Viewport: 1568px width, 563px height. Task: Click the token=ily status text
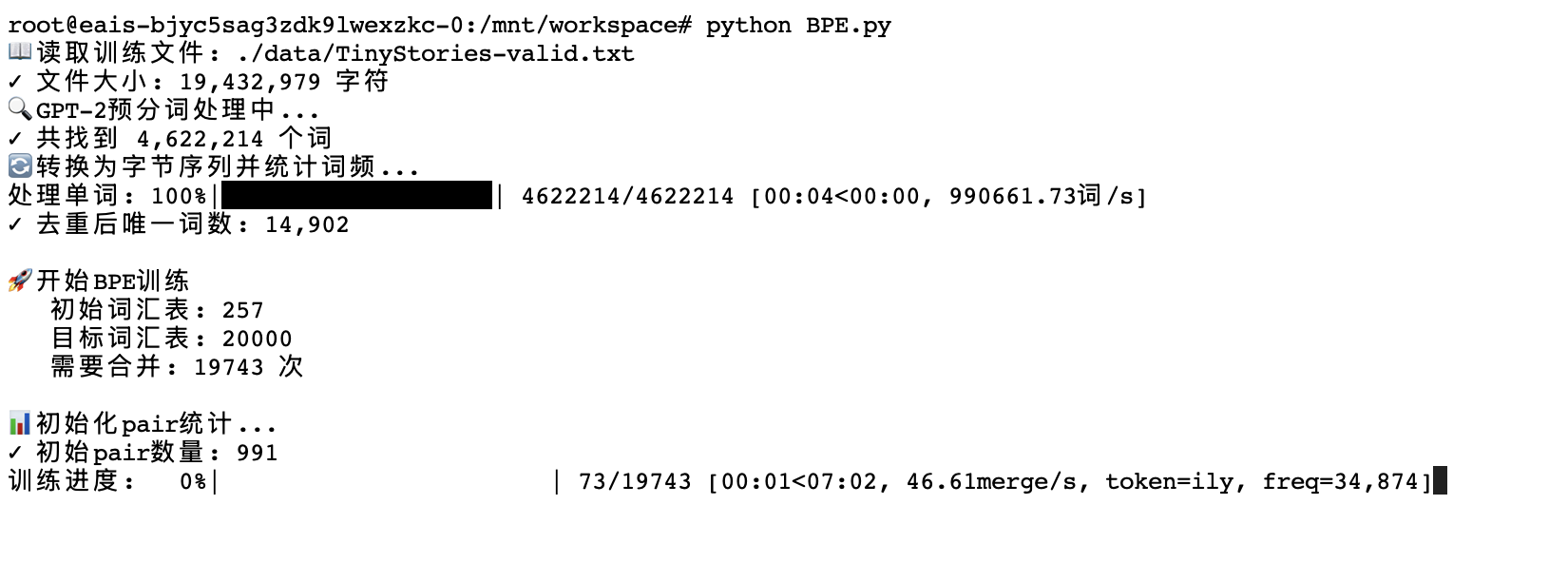(1169, 482)
